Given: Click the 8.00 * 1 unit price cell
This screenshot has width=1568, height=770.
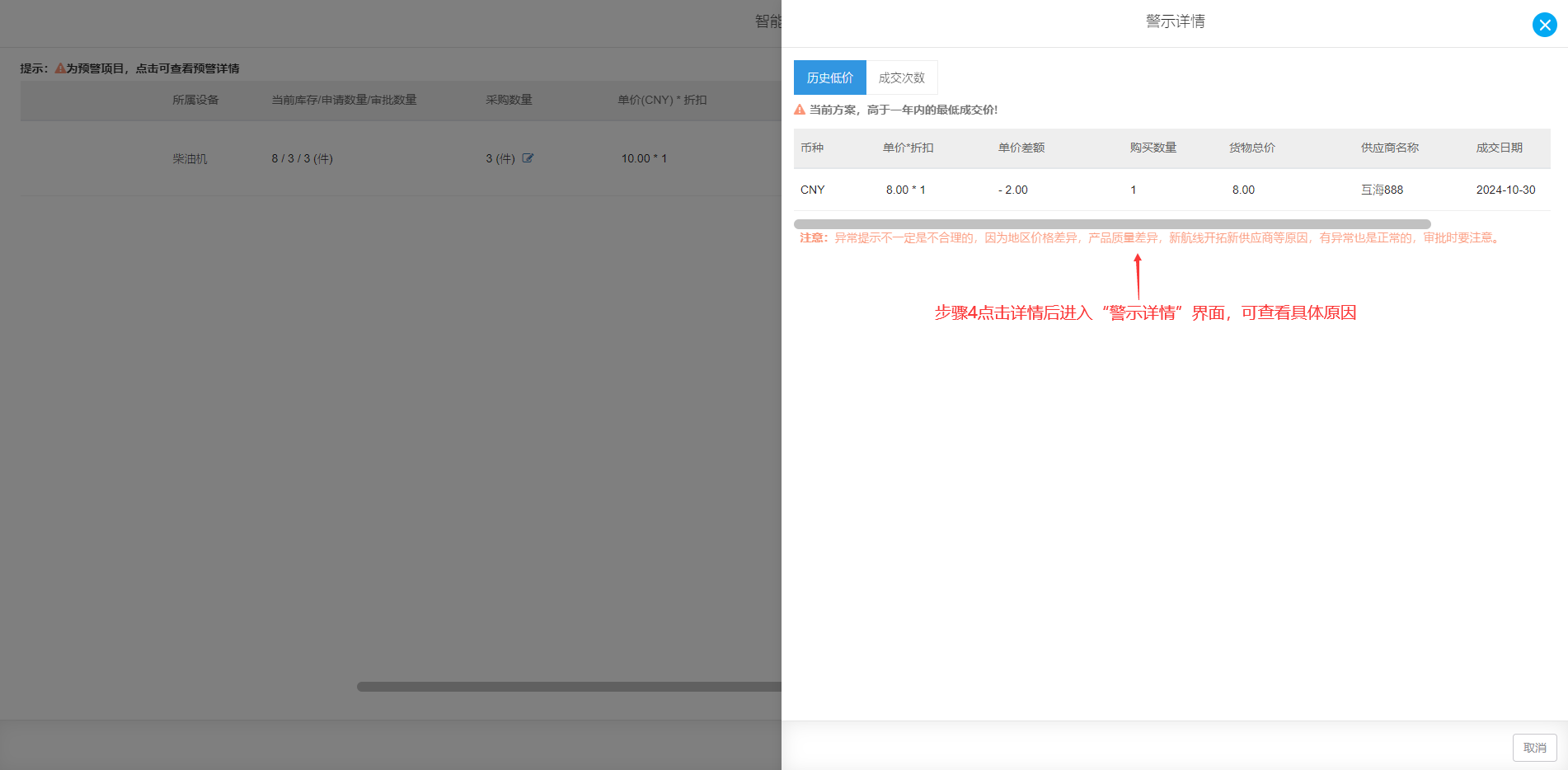Looking at the screenshot, I should pyautogui.click(x=906, y=190).
